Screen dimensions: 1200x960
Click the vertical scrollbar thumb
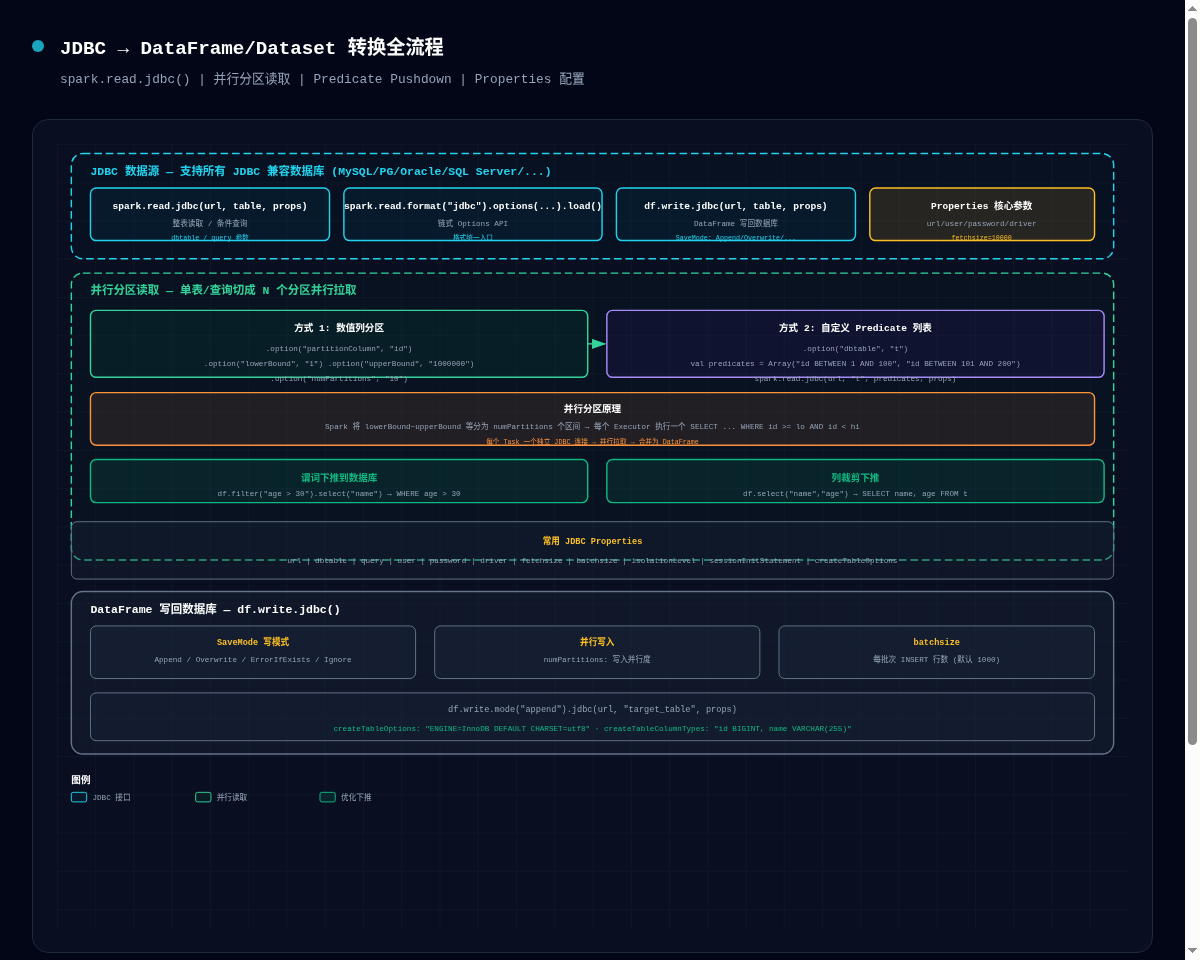pos(1192,380)
